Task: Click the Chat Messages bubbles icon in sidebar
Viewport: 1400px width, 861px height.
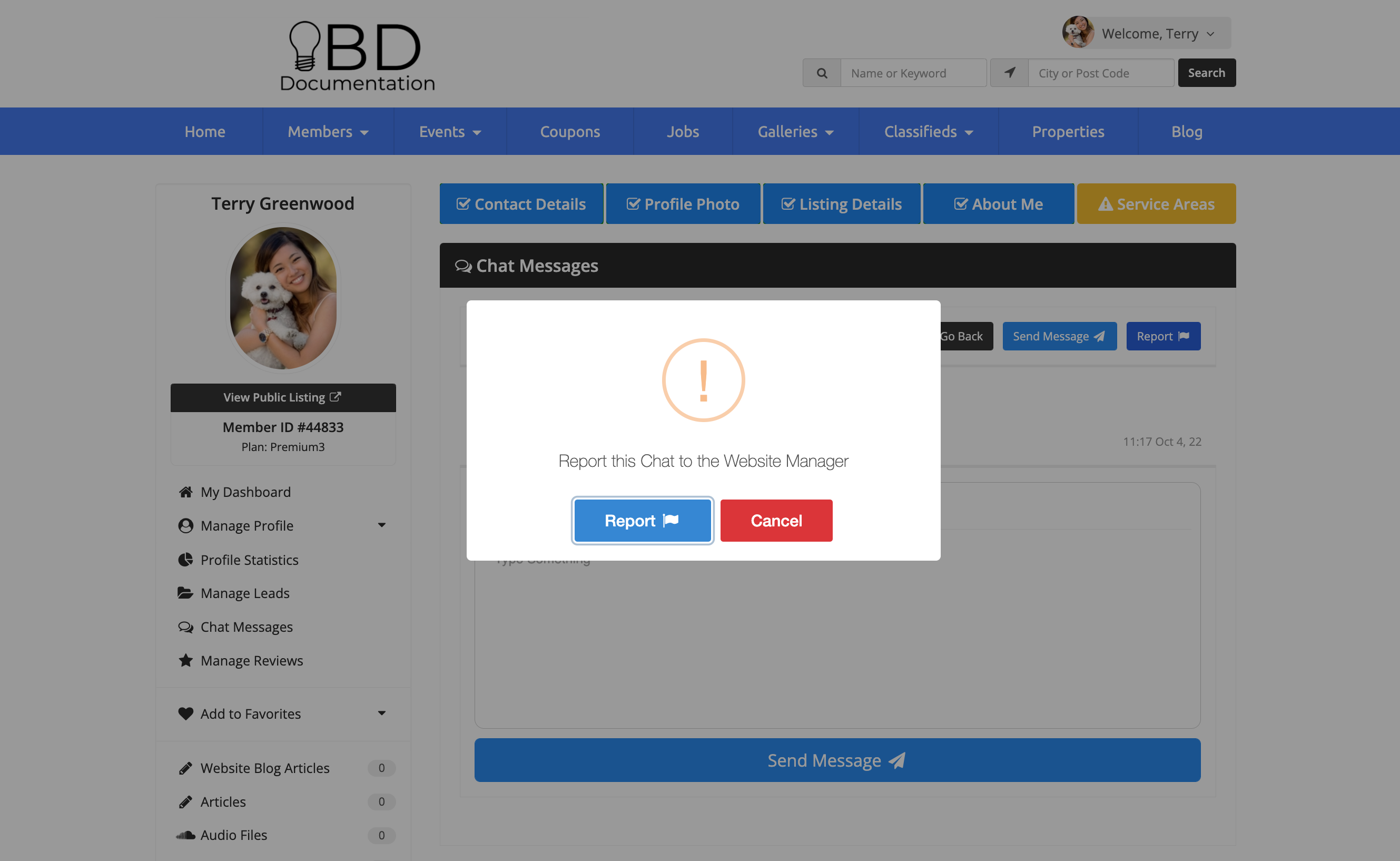Action: pyautogui.click(x=185, y=627)
